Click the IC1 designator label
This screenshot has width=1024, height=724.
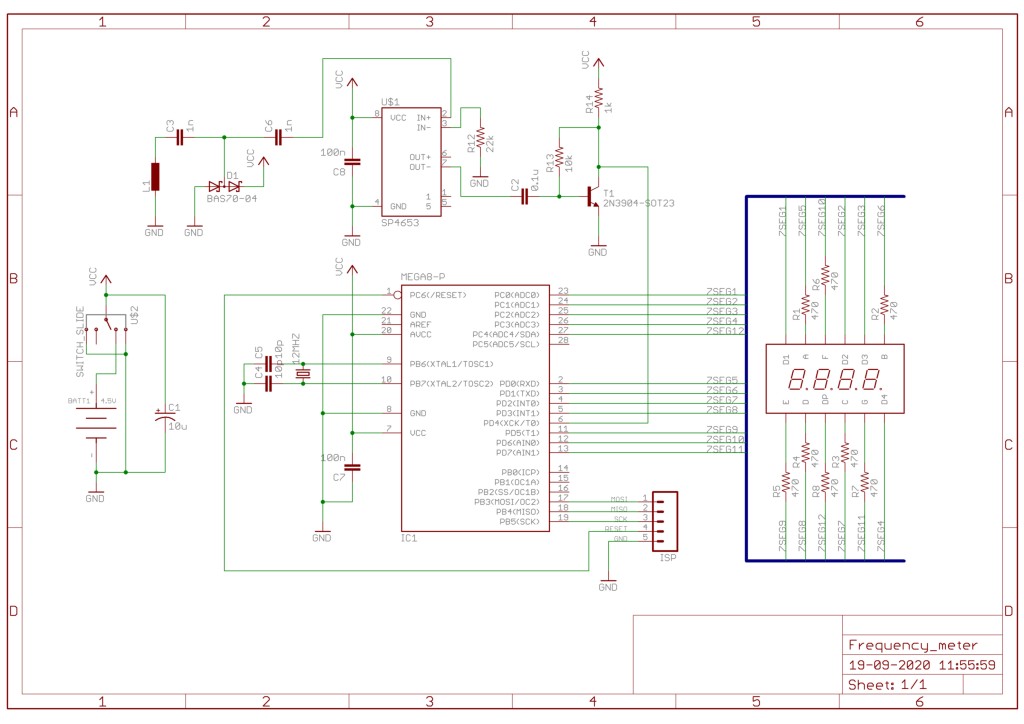click(409, 539)
